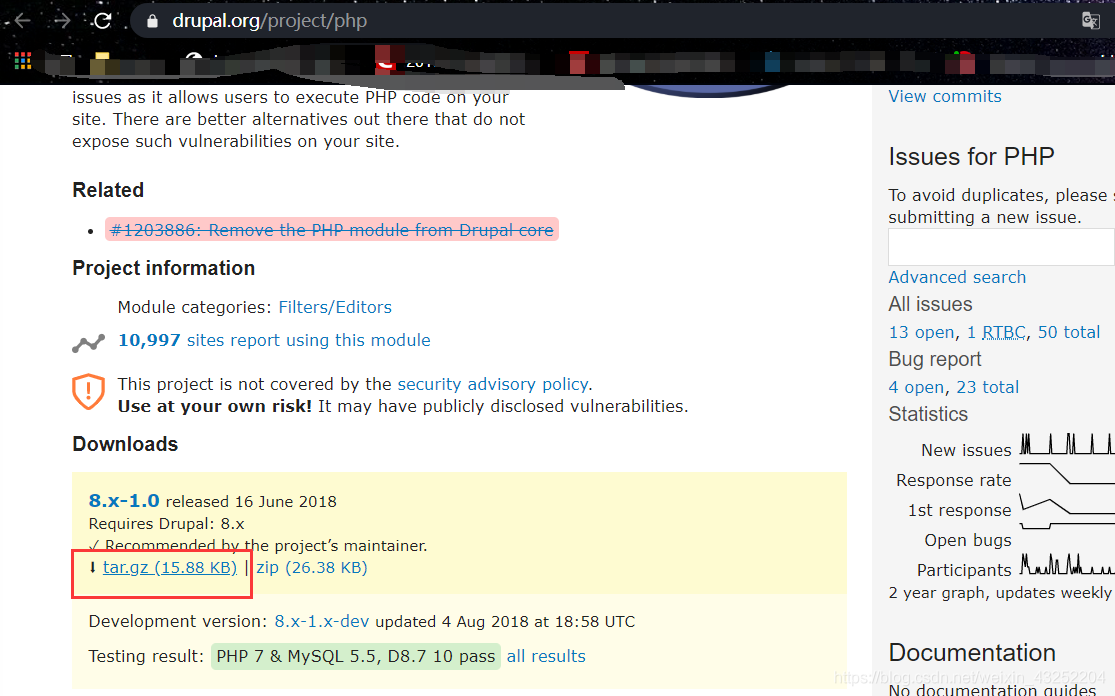Open the 13 open issues link
This screenshot has width=1115, height=696.
coord(921,332)
